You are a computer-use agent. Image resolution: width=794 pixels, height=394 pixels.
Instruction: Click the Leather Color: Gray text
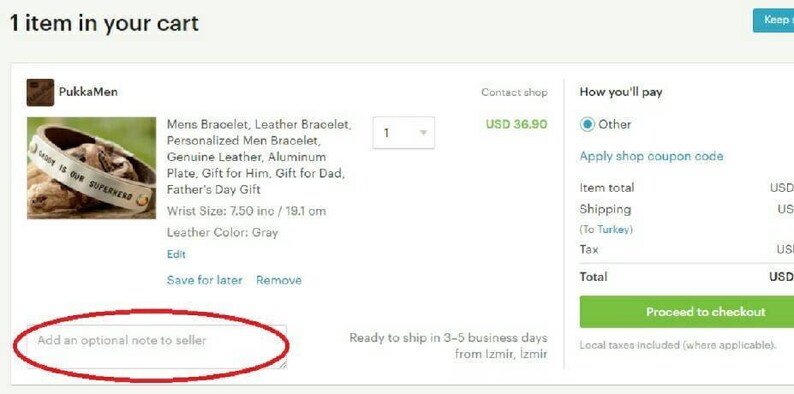coord(222,232)
